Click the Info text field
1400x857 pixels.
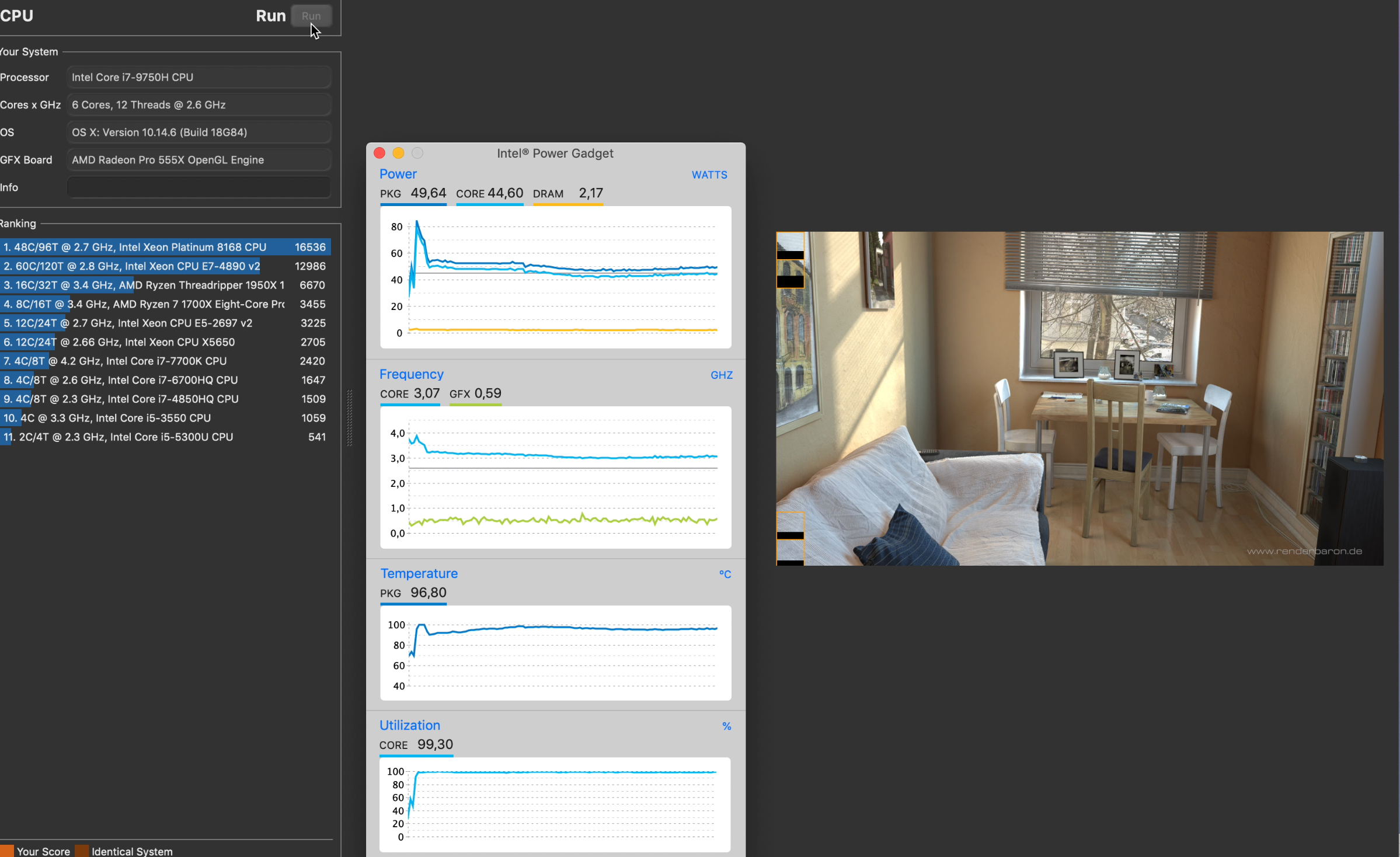pyautogui.click(x=198, y=187)
